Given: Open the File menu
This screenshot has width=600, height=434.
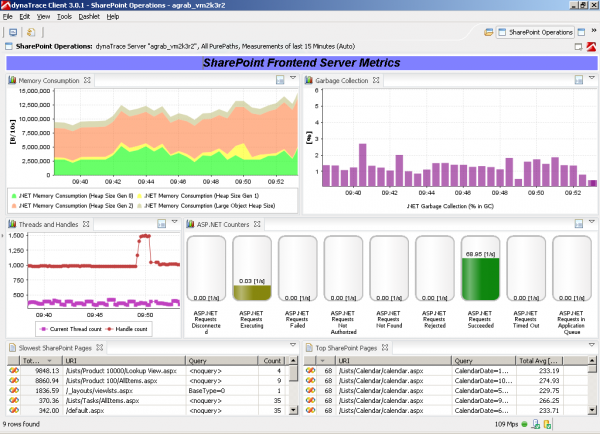Looking at the screenshot, I should tap(8, 16).
